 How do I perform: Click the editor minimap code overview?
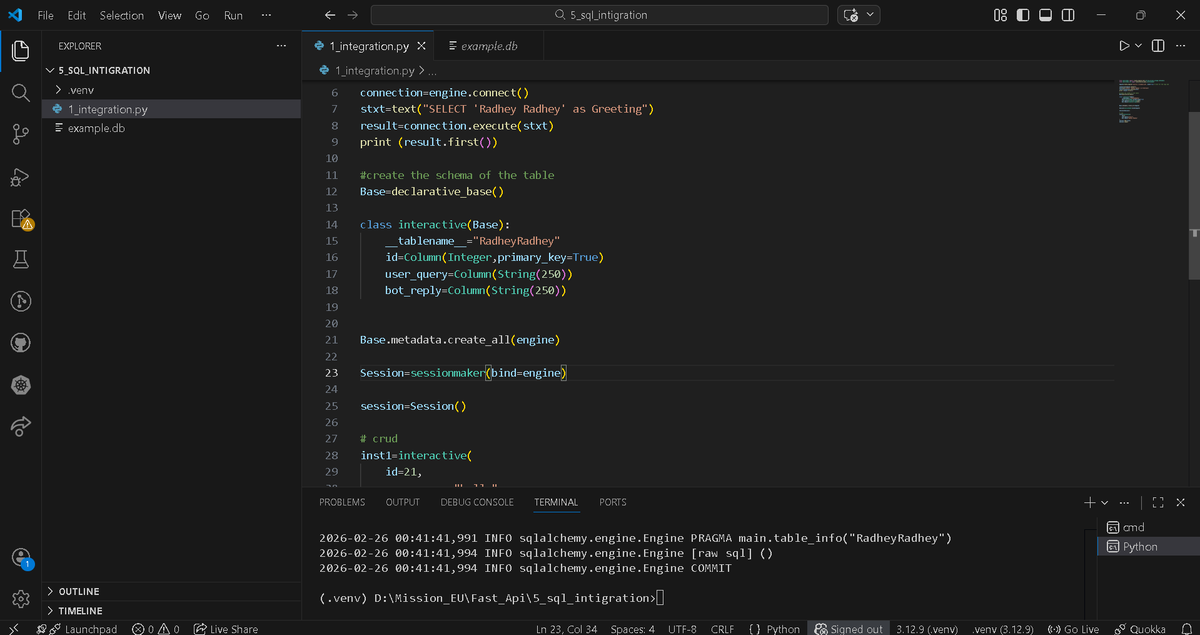[1144, 100]
